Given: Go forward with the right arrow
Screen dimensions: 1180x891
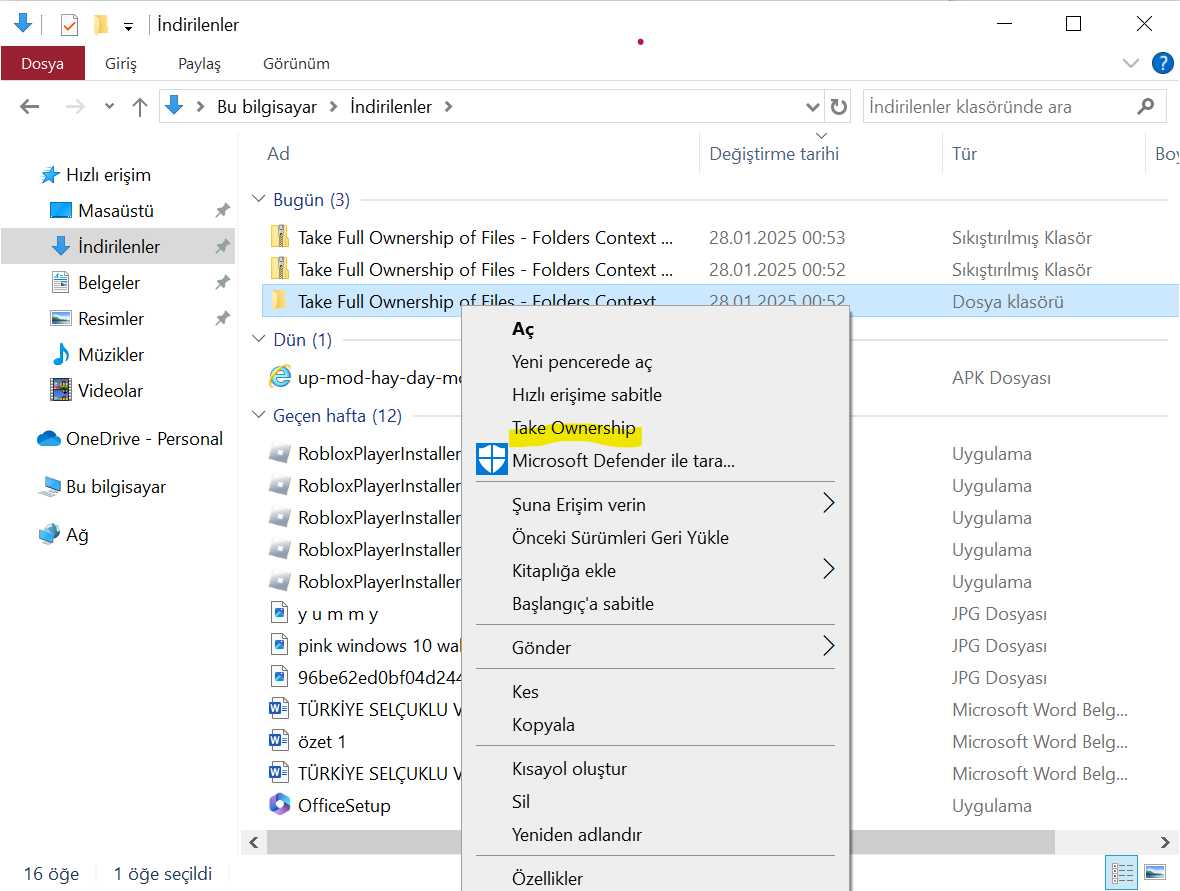Looking at the screenshot, I should 75,107.
